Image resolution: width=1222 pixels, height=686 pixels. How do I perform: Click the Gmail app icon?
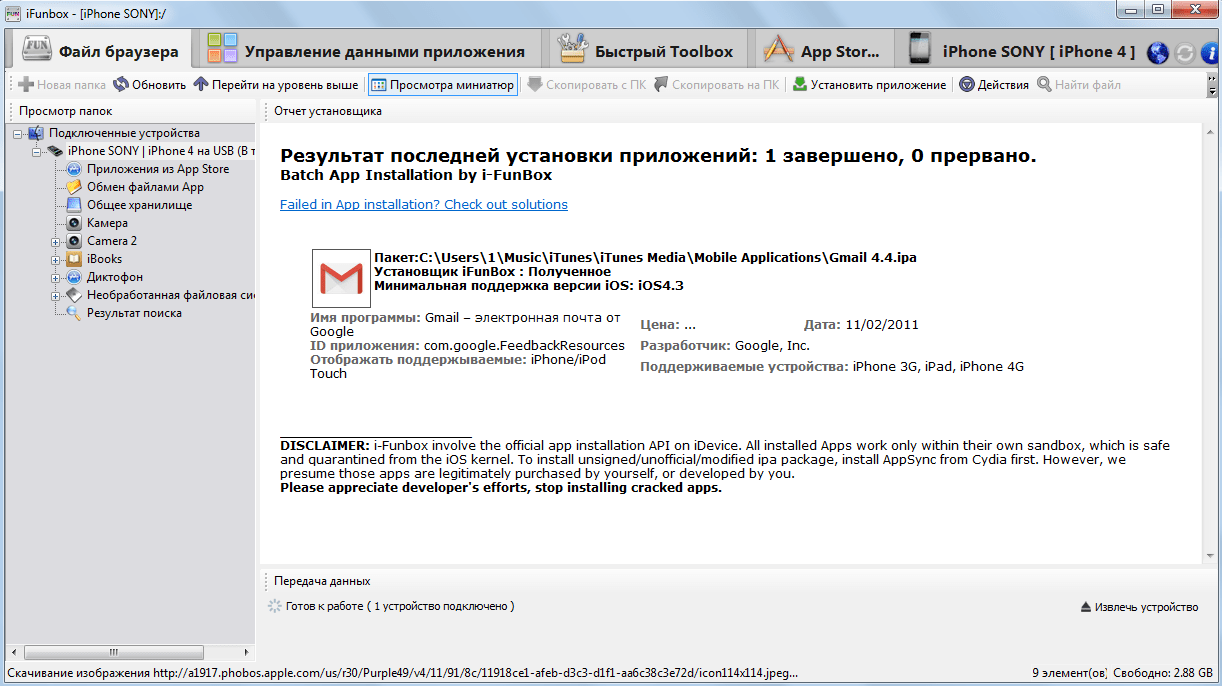coord(341,277)
